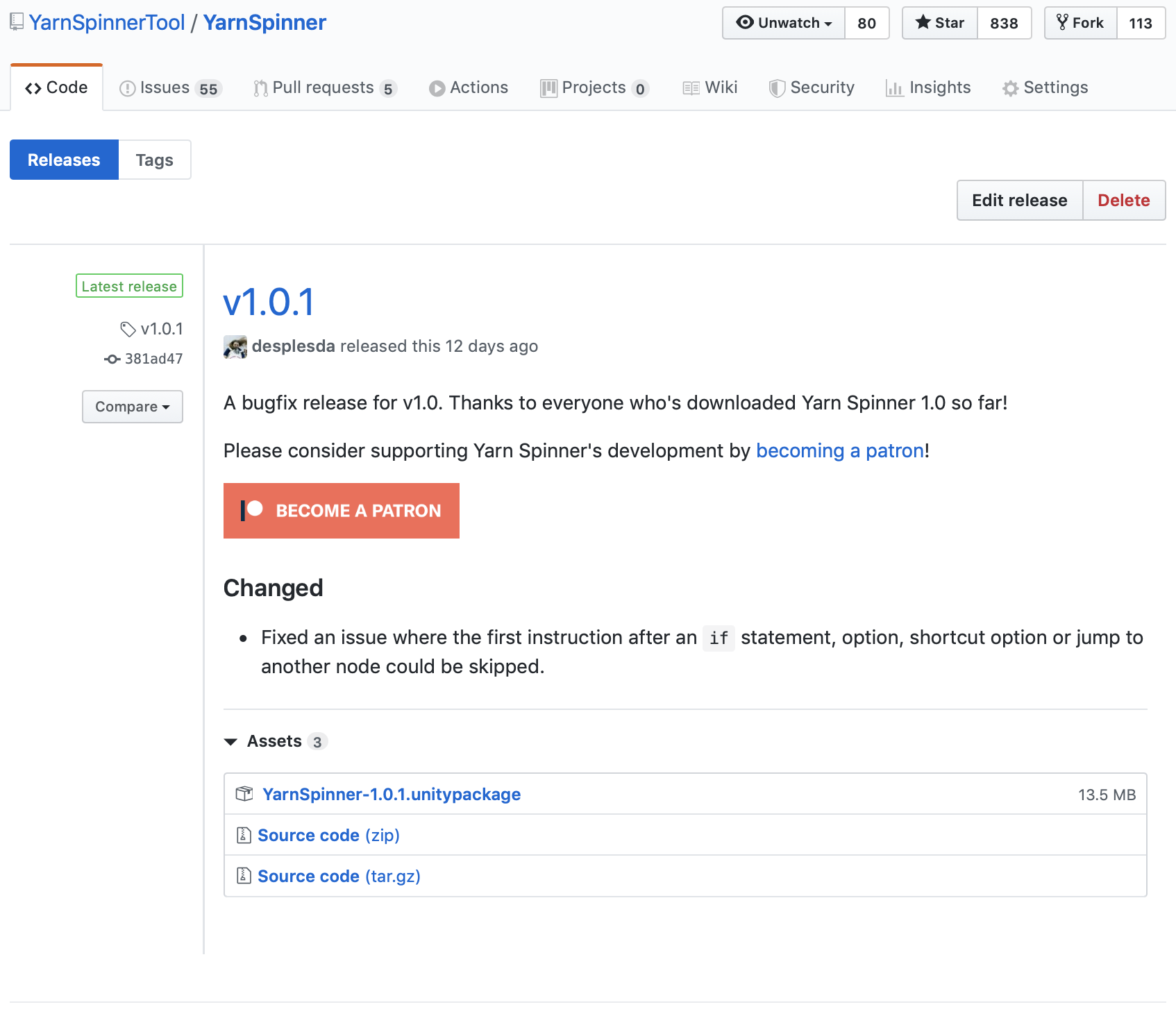
Task: Click the commit icon beside 381ad47
Action: point(112,359)
